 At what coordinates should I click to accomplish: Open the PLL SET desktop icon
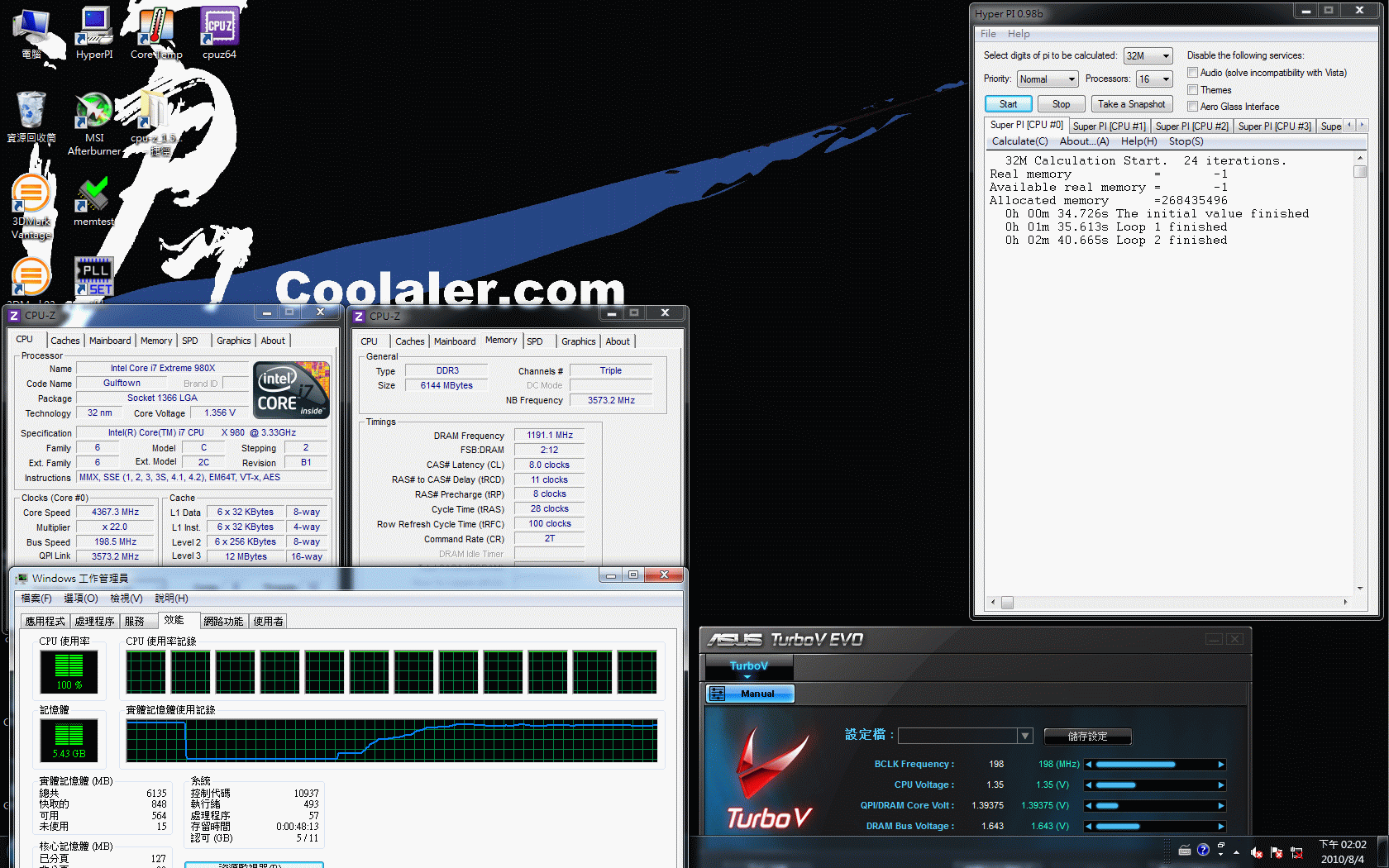94,276
